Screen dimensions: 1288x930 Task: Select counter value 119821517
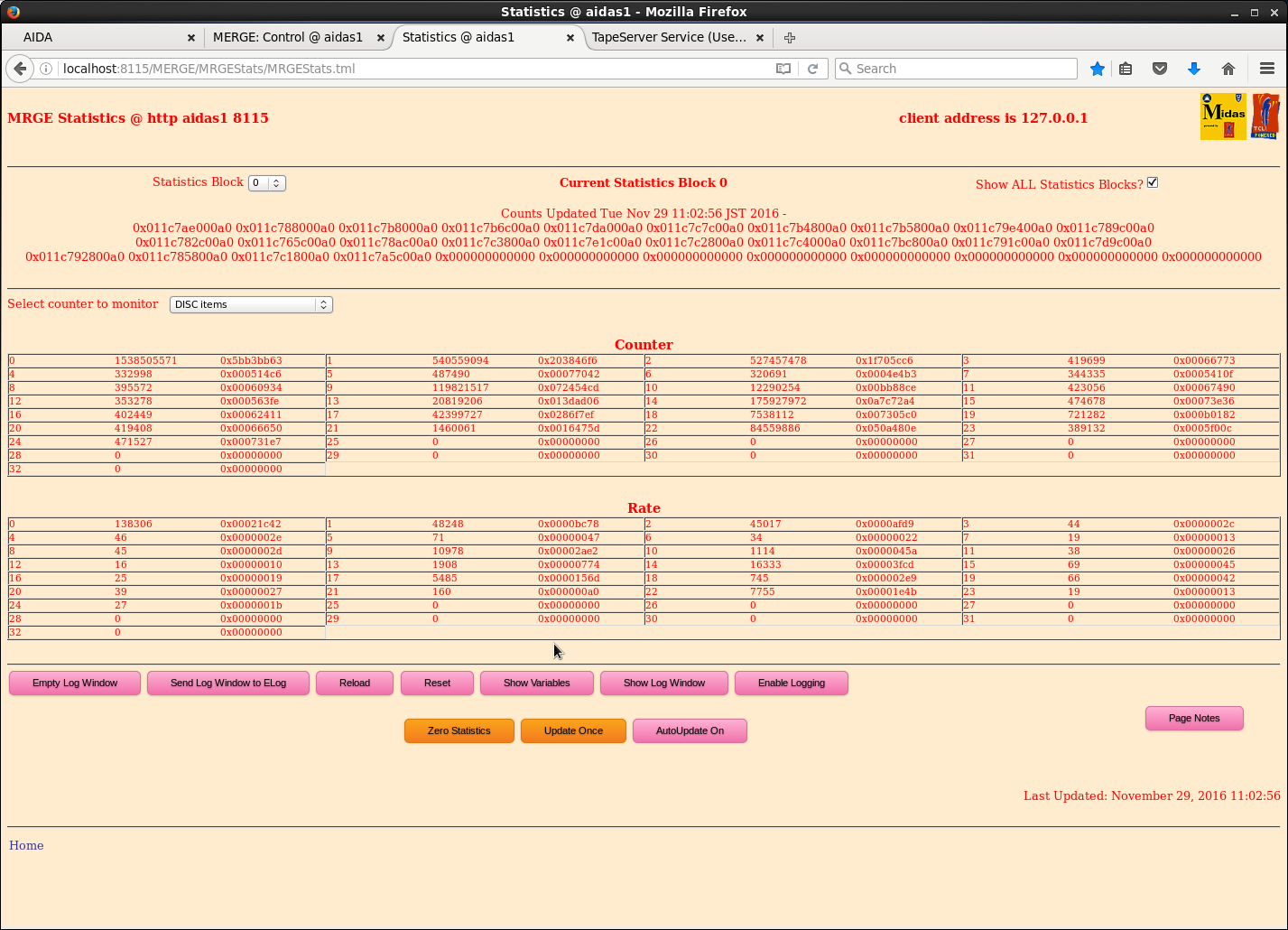point(460,387)
